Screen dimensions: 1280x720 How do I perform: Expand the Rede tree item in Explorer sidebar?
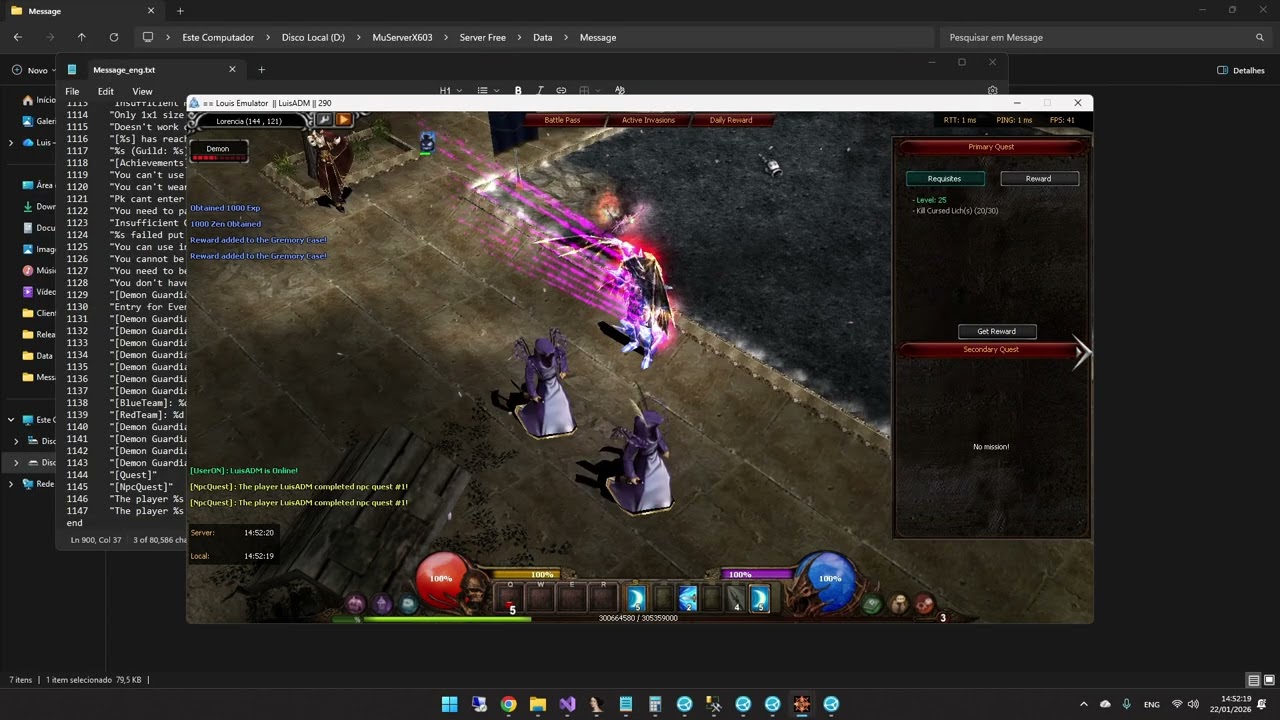[x=11, y=484]
